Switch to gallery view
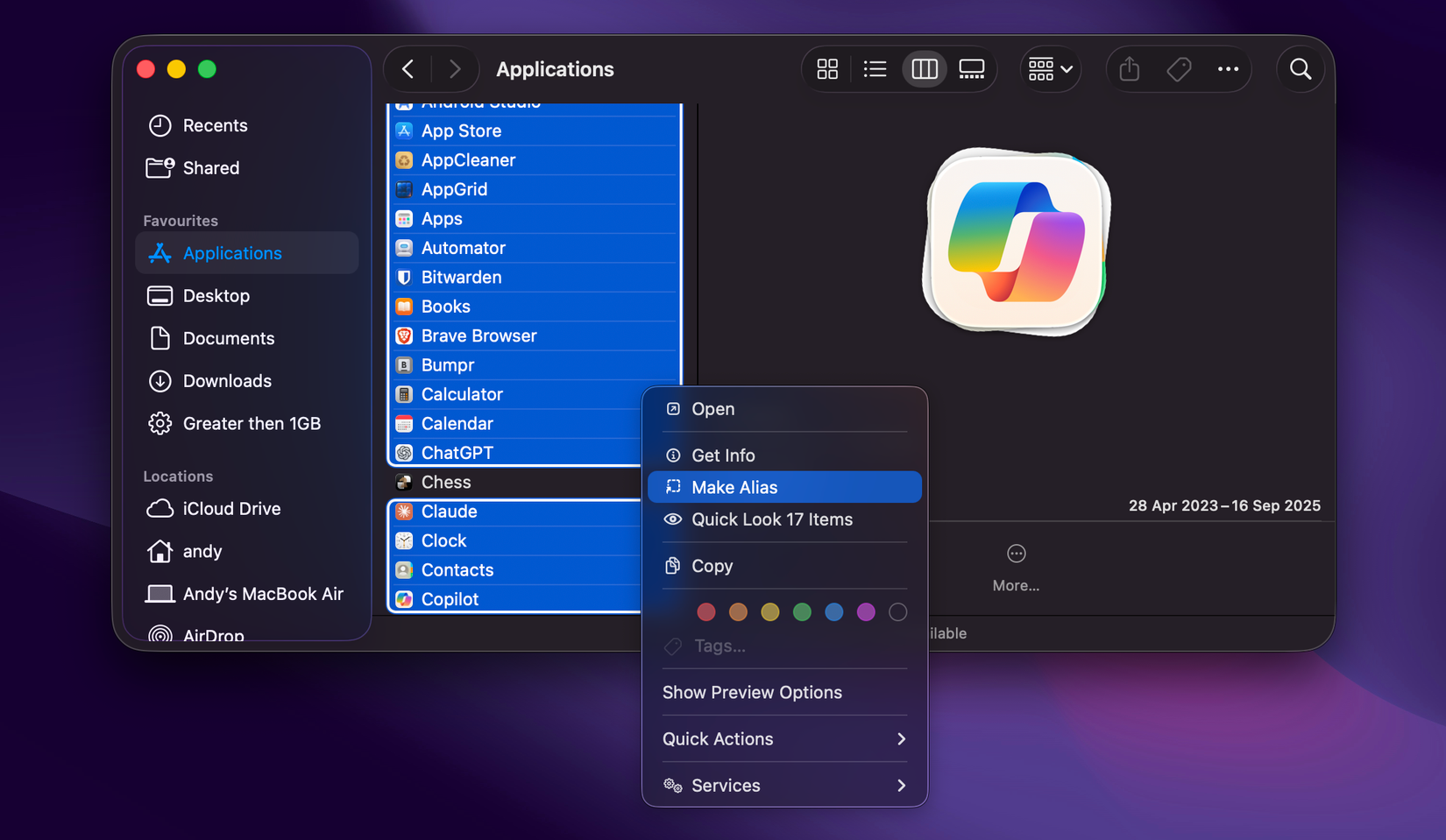 (x=972, y=69)
